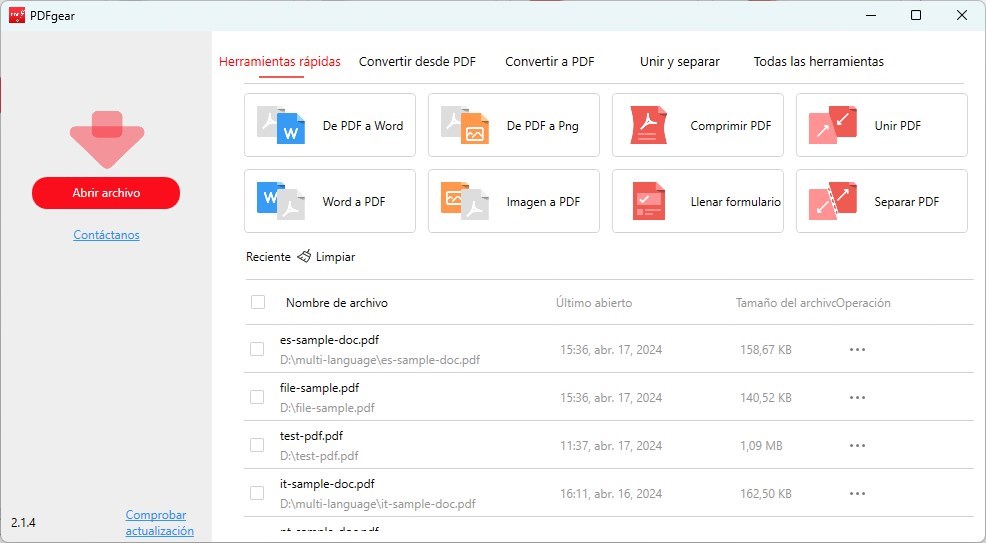Click the size value 158,67 KB
Viewport: 986px width, 543px height.
(766, 349)
